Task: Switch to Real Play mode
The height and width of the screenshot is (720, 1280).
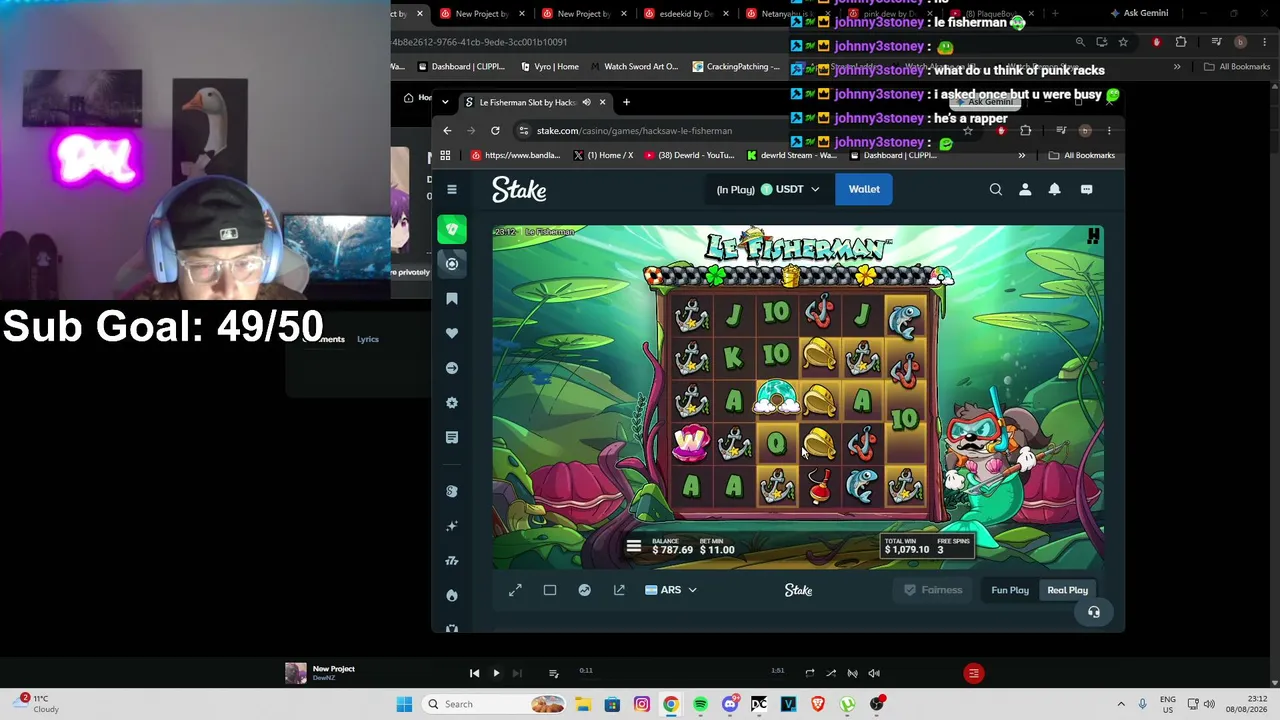Action: (x=1067, y=590)
